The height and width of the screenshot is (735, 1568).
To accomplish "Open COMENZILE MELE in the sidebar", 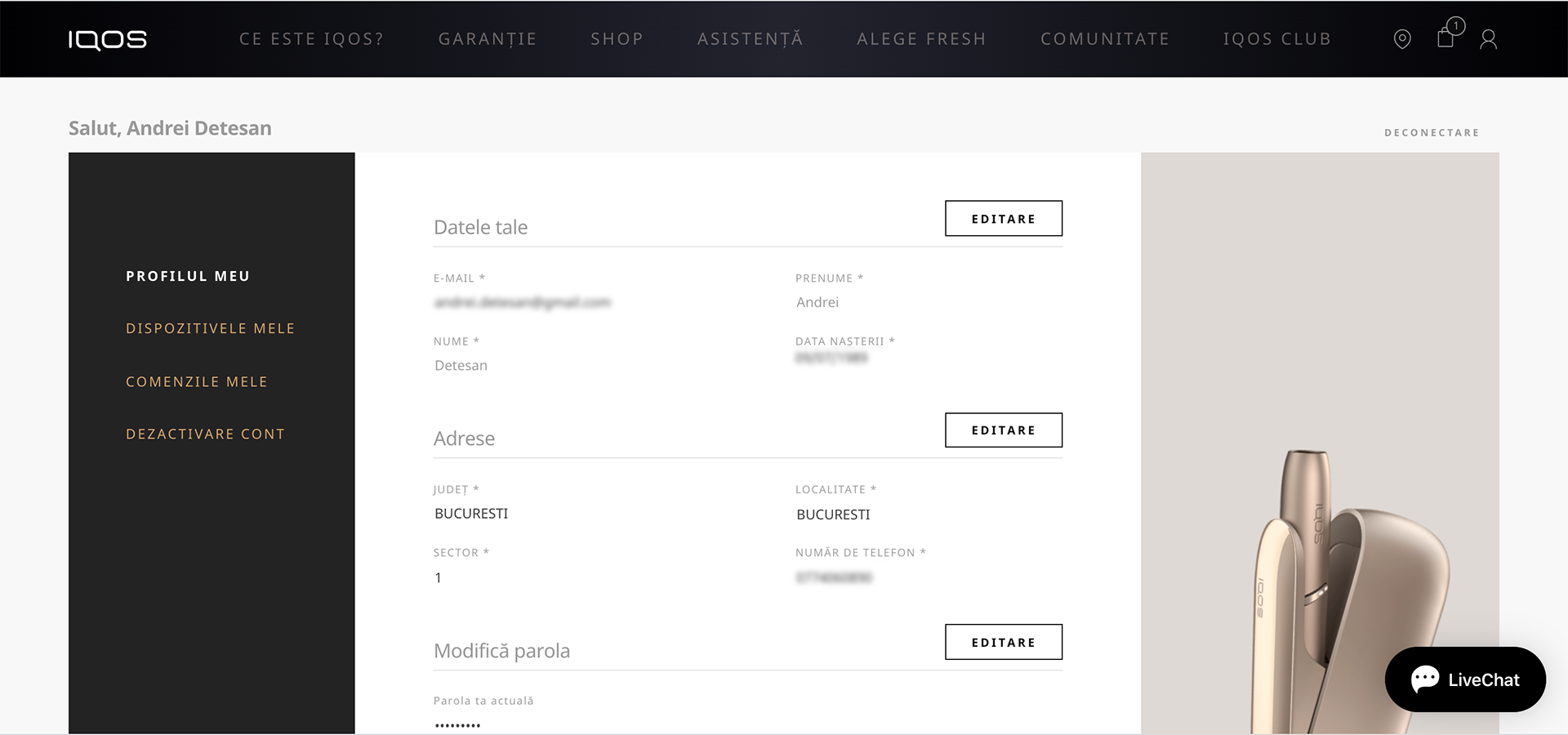I will (x=197, y=381).
